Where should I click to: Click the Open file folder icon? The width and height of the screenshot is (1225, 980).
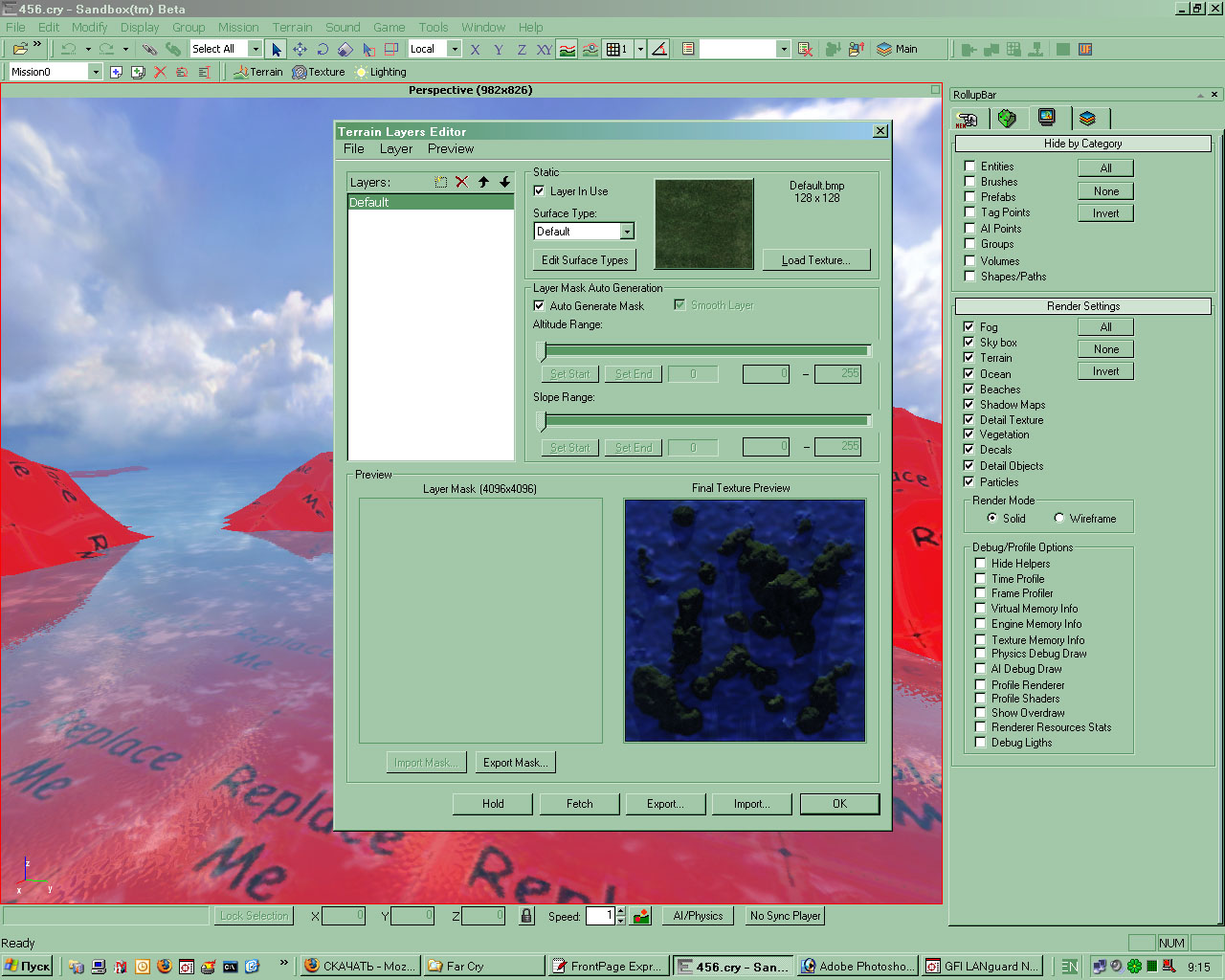coord(19,49)
